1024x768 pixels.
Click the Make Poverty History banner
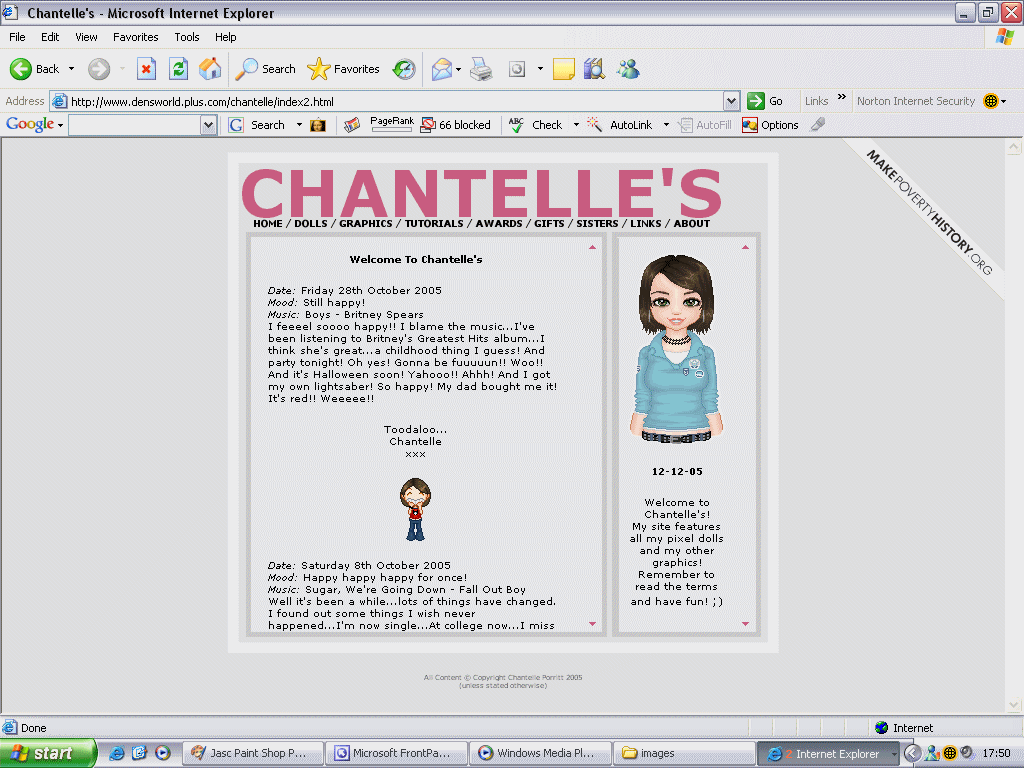929,213
